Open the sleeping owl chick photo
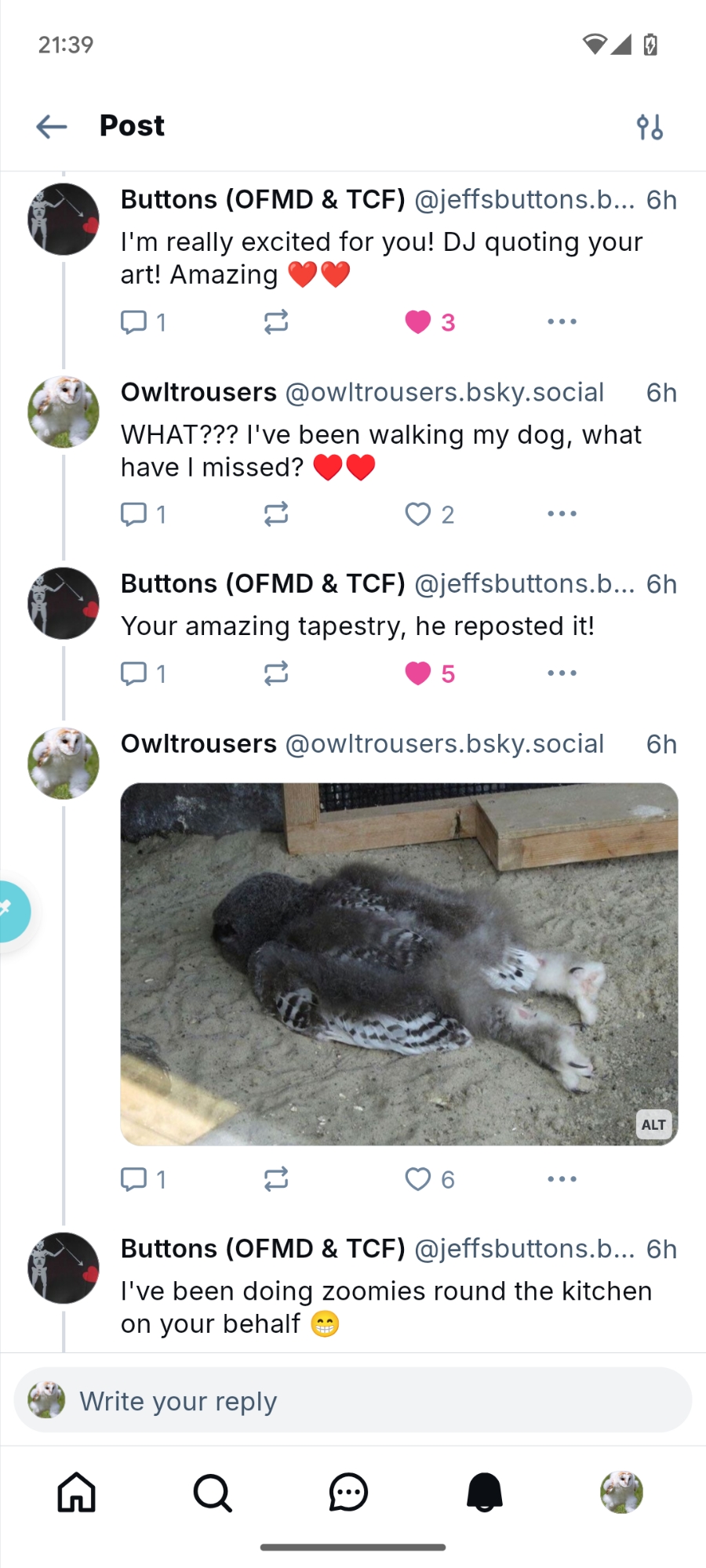Screen dimensions: 706x1568 pyautogui.click(x=398, y=964)
